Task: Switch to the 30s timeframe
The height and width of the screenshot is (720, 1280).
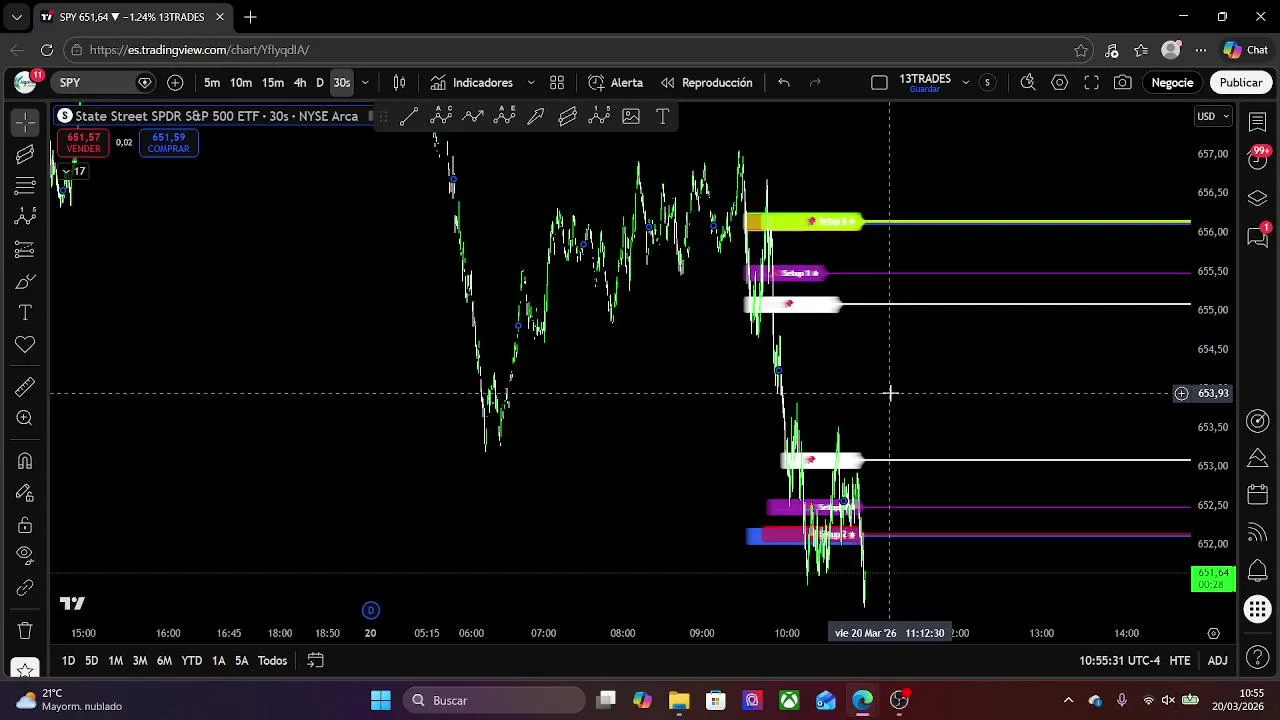Action: (x=342, y=83)
